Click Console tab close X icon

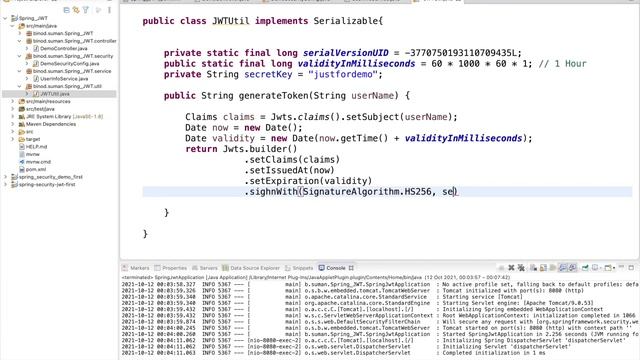click(x=351, y=268)
